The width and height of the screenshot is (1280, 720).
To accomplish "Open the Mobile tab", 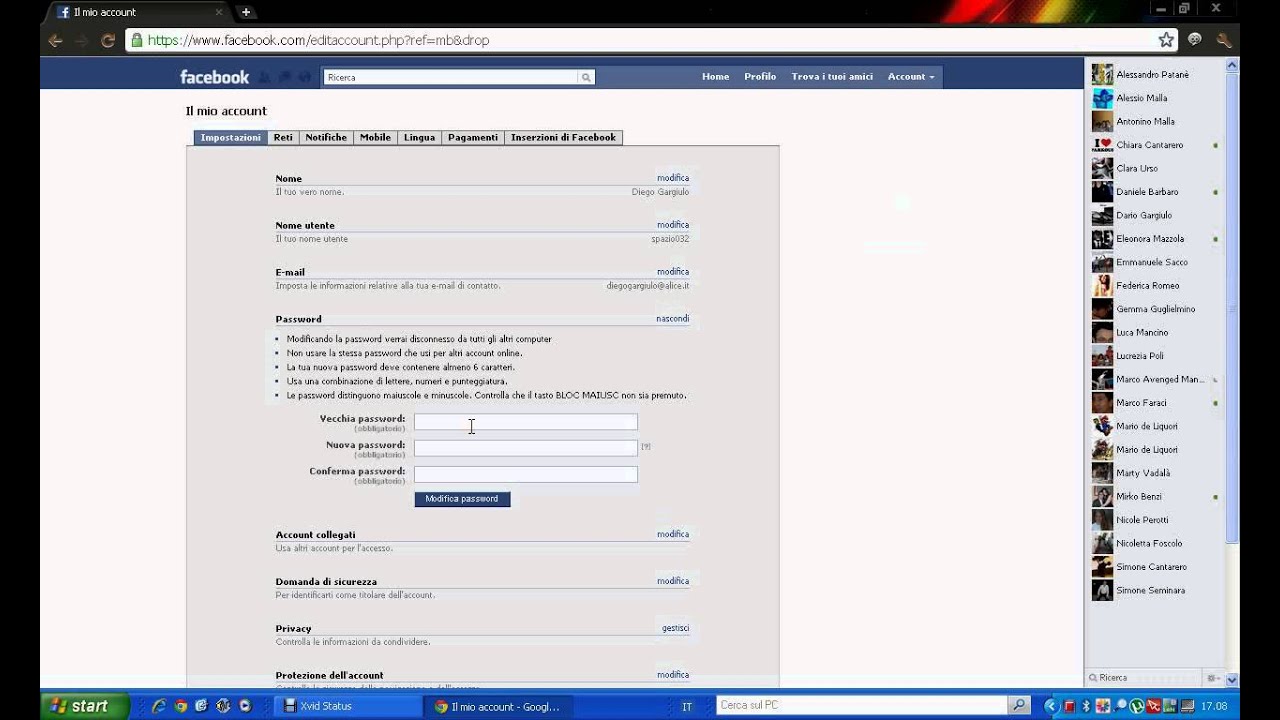I will (375, 137).
